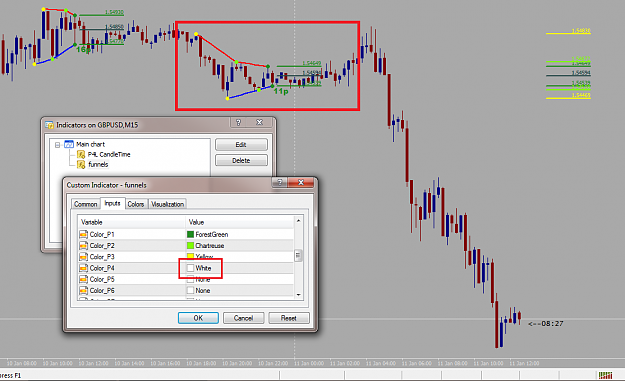Click the Chartreuse color swatch
The image size is (625, 381).
coord(191,245)
